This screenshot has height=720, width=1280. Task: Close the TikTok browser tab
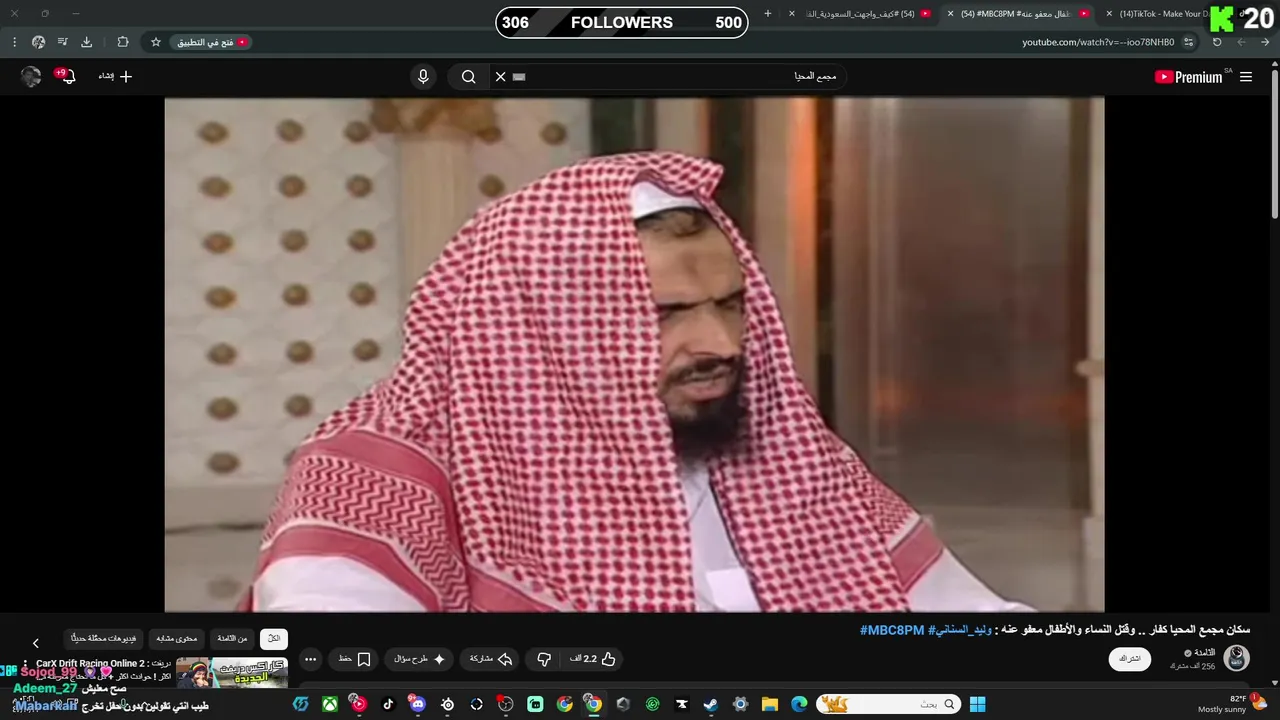[1109, 14]
